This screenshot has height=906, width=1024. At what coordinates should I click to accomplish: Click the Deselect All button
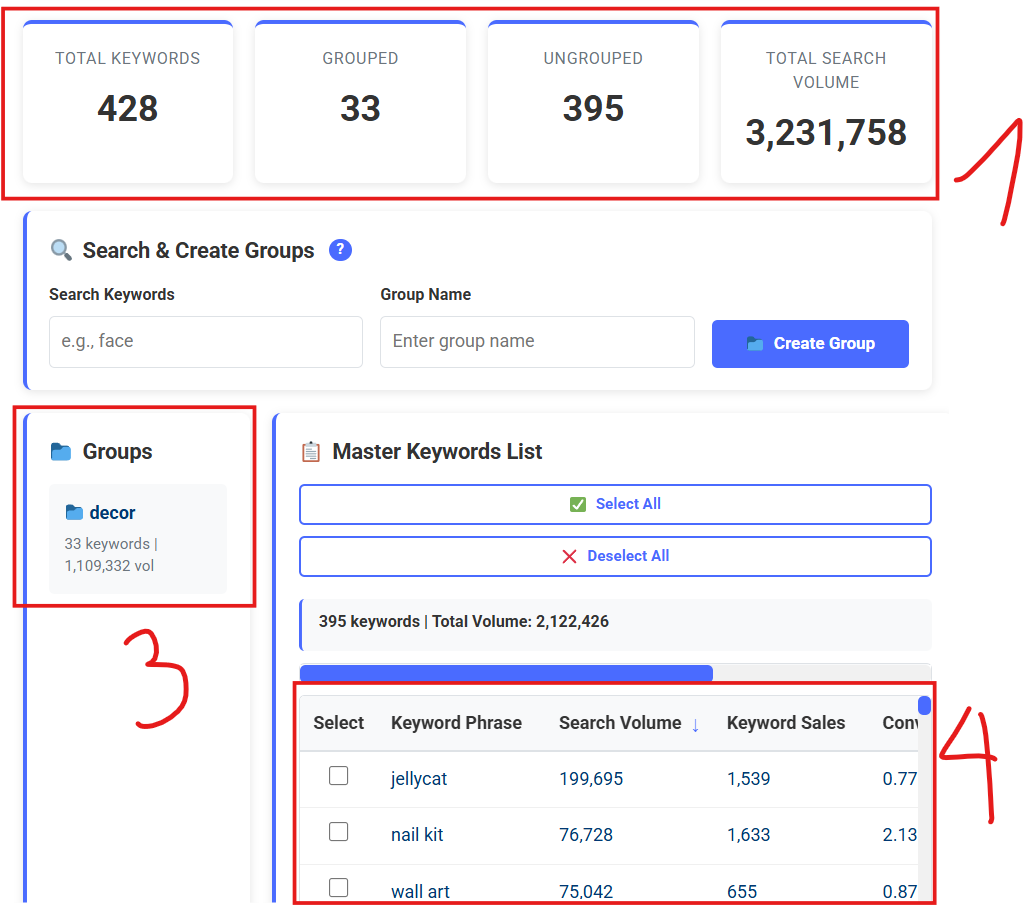pyautogui.click(x=615, y=556)
